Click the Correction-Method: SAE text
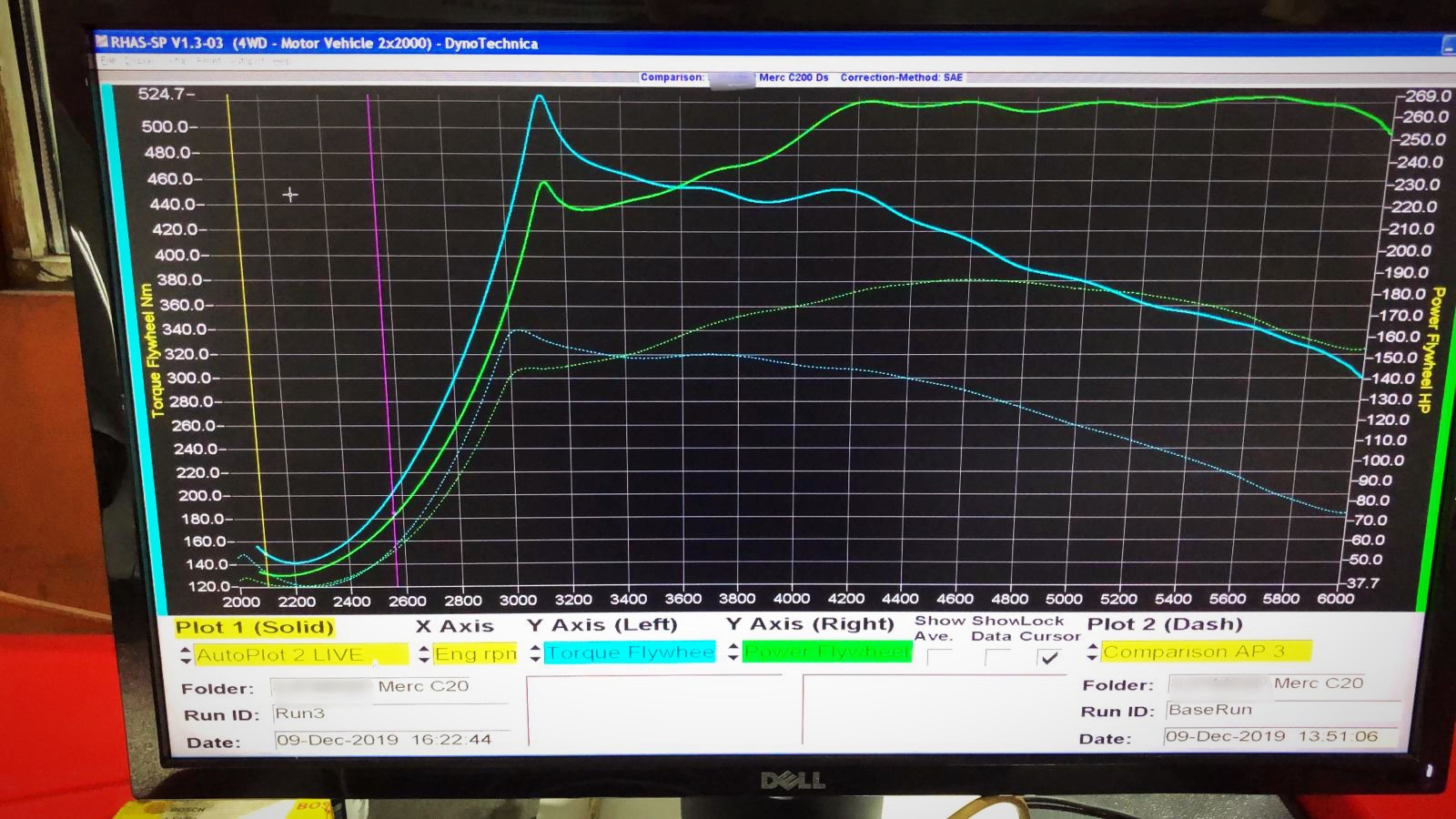This screenshot has width=1456, height=819. tap(901, 77)
